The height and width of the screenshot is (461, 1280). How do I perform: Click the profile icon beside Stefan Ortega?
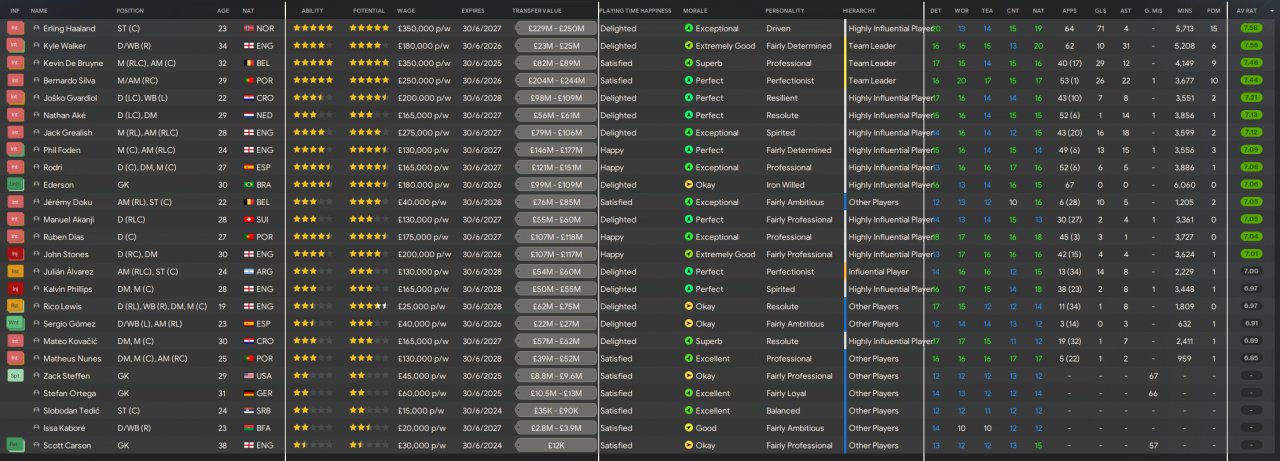[x=37, y=393]
